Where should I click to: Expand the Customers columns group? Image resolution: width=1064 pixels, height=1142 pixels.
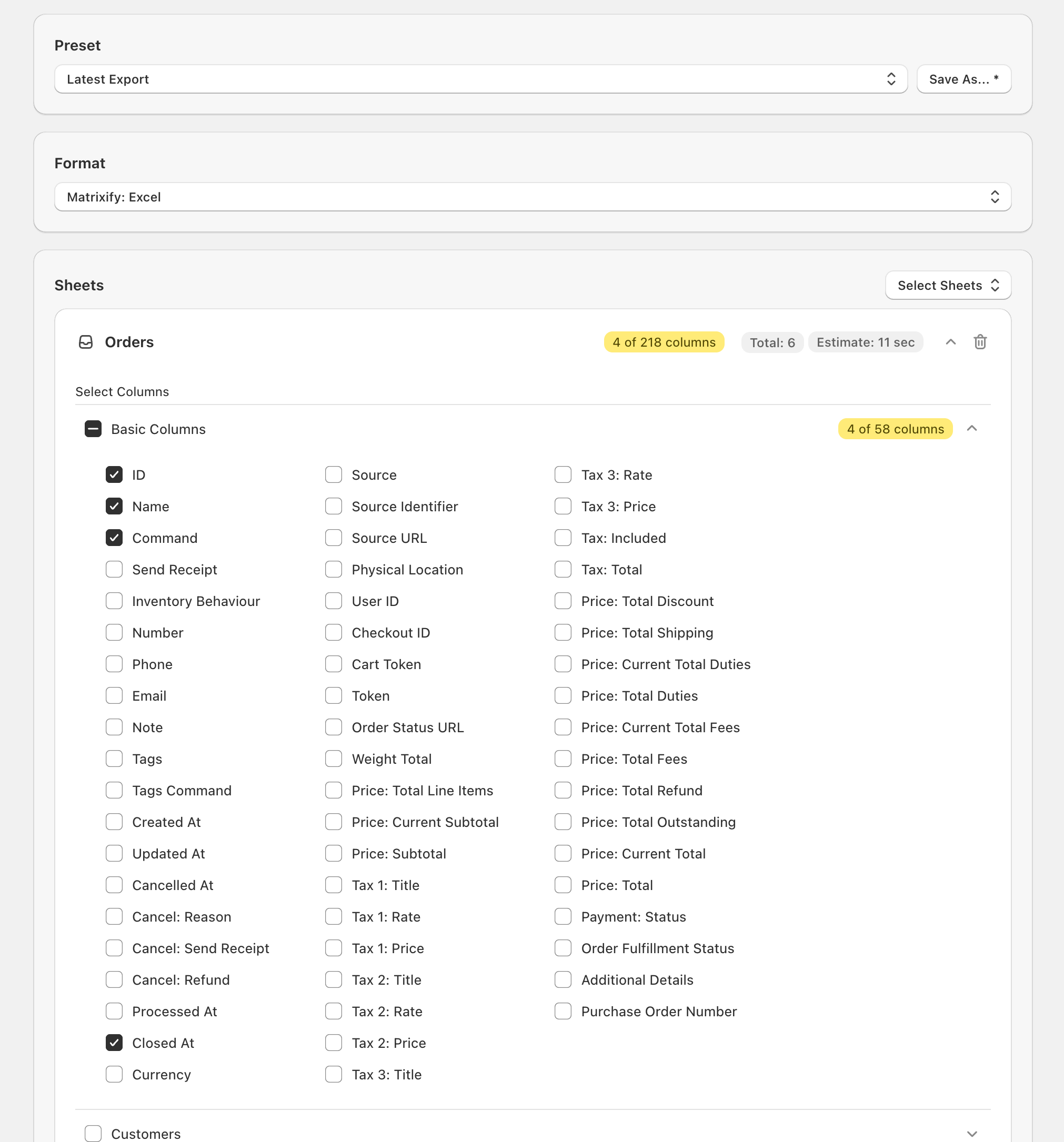pos(972,1134)
